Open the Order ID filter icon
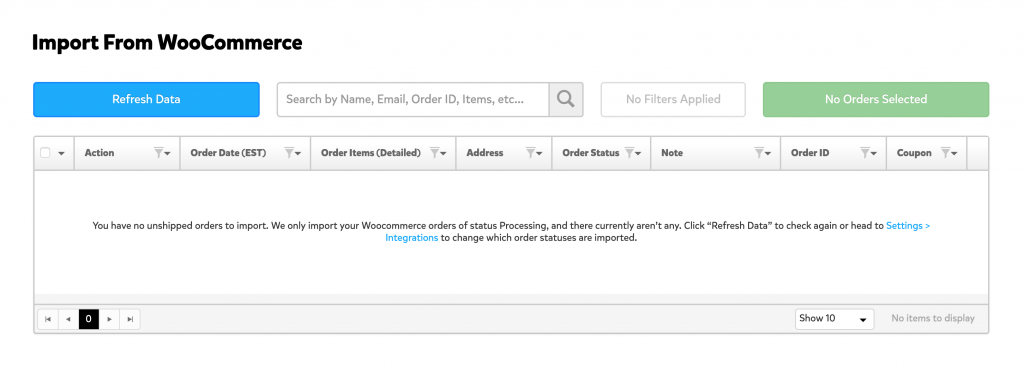The width and height of the screenshot is (1024, 368). pos(868,153)
